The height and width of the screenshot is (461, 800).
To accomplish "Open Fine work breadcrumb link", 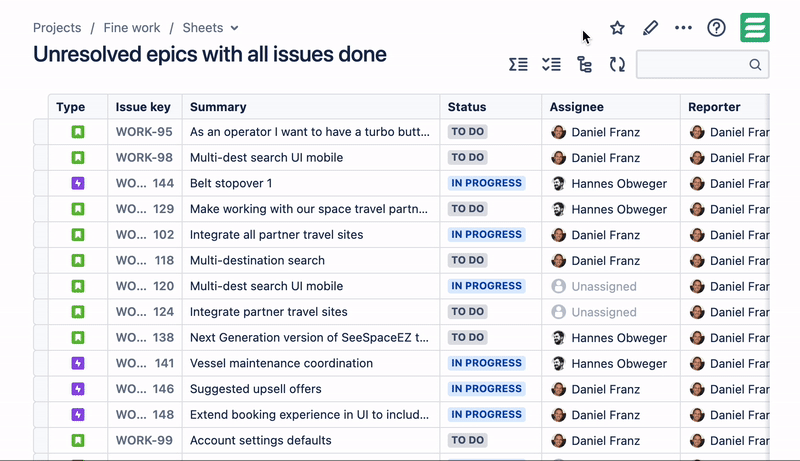I will (x=132, y=28).
